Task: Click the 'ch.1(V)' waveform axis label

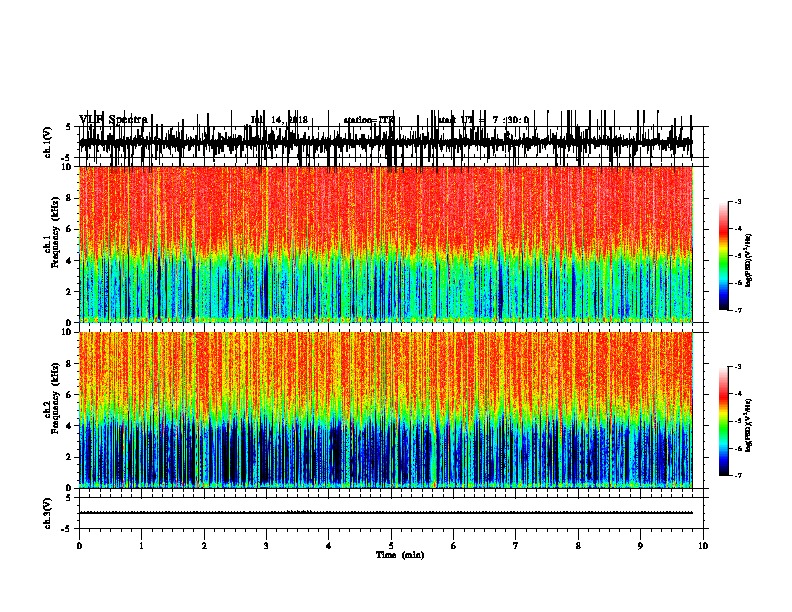Action: coord(48,142)
